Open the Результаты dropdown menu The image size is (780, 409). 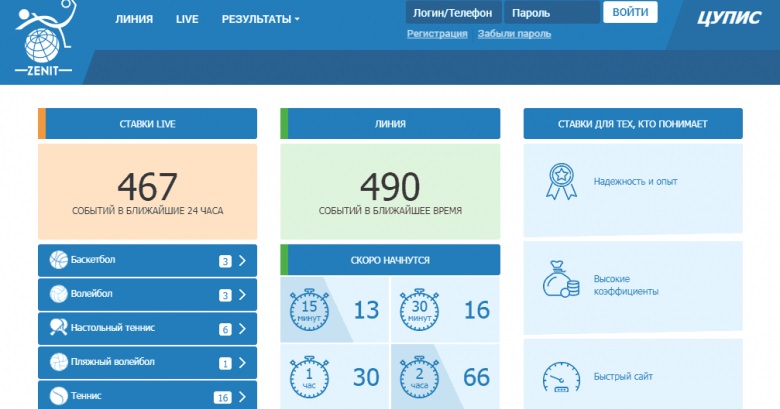(260, 19)
